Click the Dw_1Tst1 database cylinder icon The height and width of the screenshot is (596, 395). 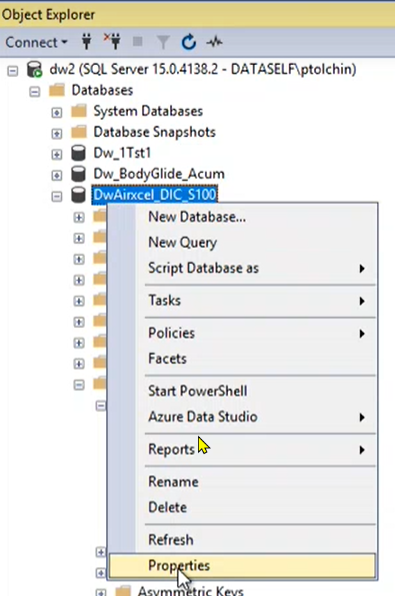78,153
